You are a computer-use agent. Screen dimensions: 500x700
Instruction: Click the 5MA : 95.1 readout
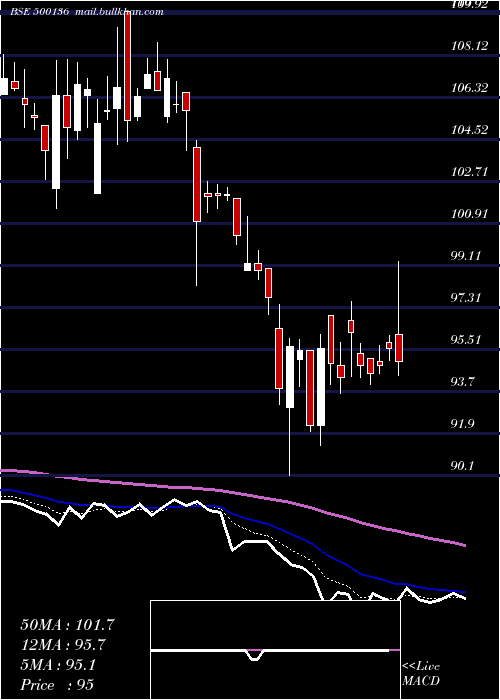[58, 665]
